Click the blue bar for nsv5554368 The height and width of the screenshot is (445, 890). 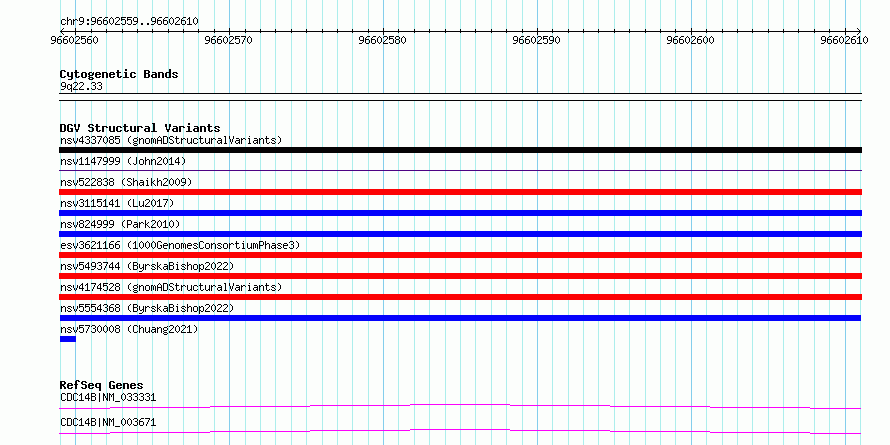click(x=460, y=318)
